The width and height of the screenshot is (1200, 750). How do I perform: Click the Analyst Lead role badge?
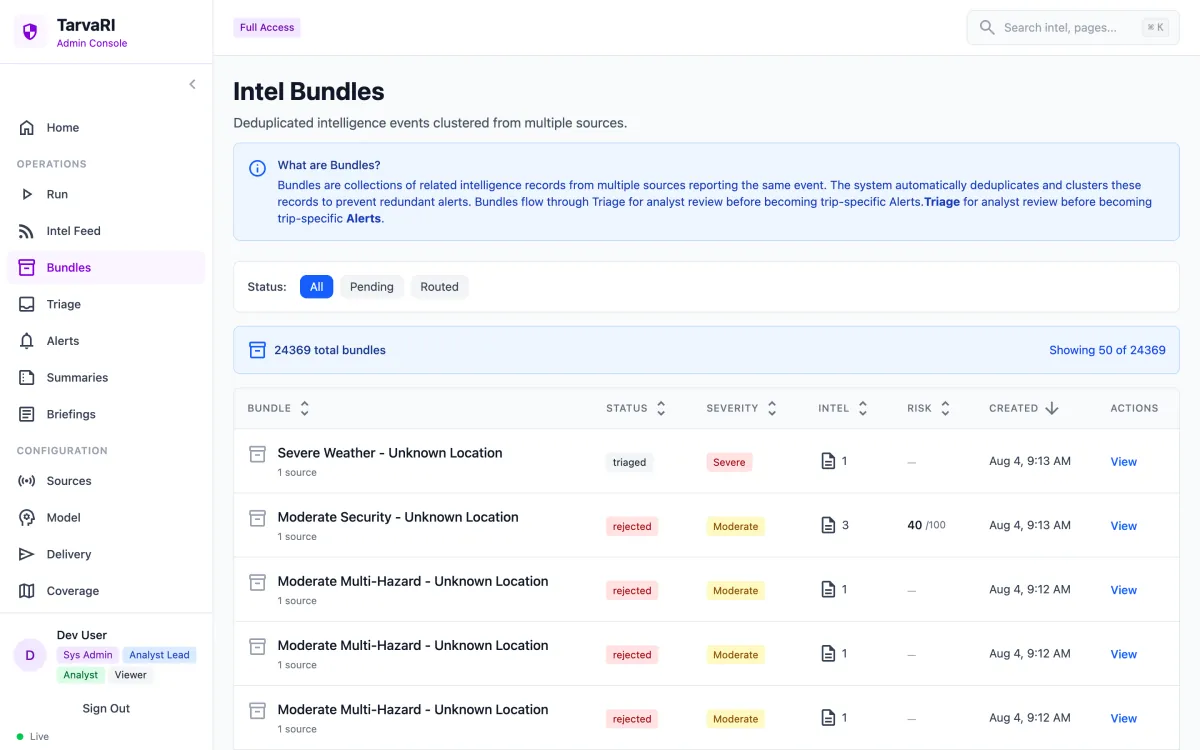[159, 655]
